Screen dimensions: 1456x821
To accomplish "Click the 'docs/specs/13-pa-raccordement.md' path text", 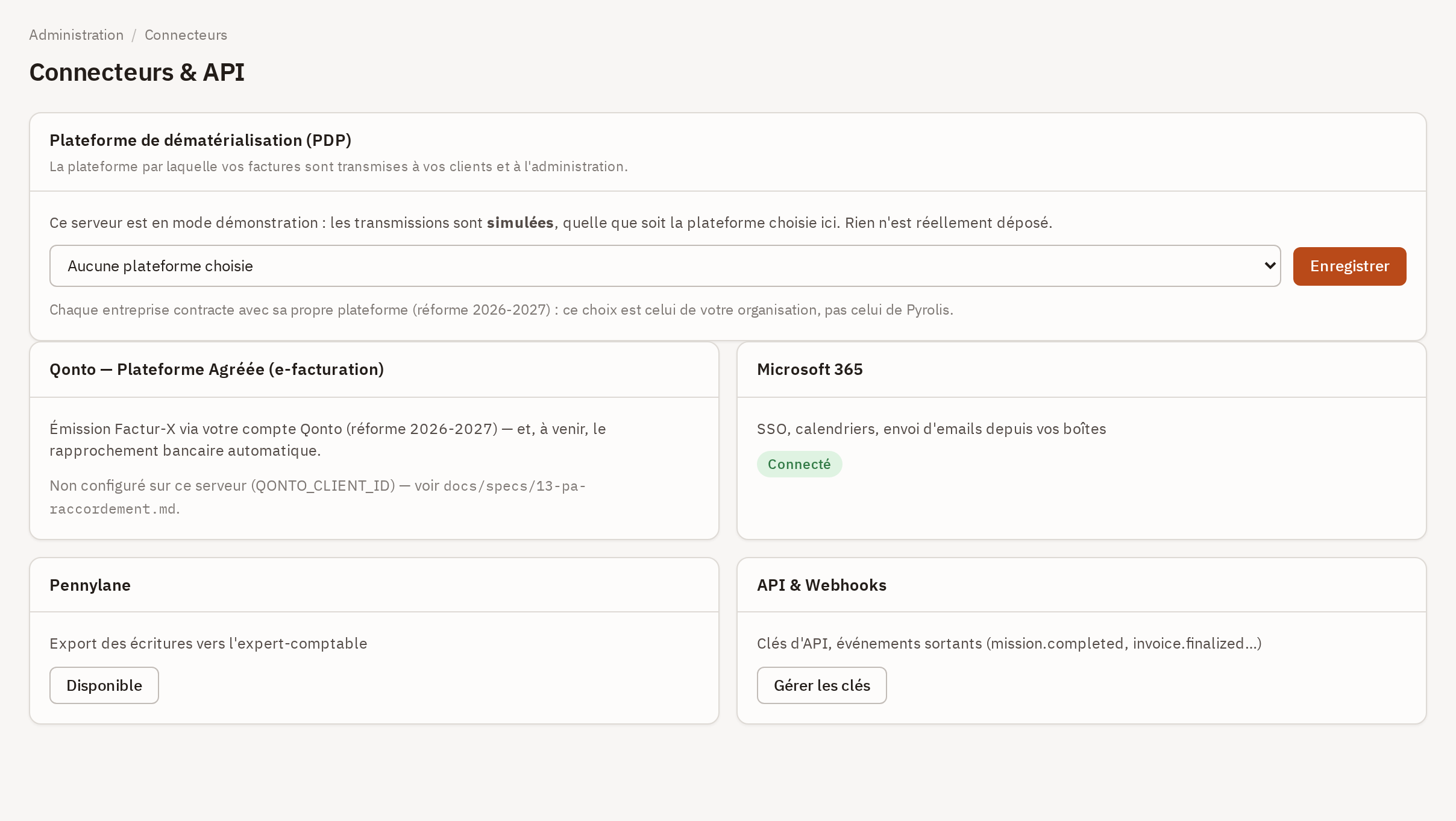I will pos(318,497).
